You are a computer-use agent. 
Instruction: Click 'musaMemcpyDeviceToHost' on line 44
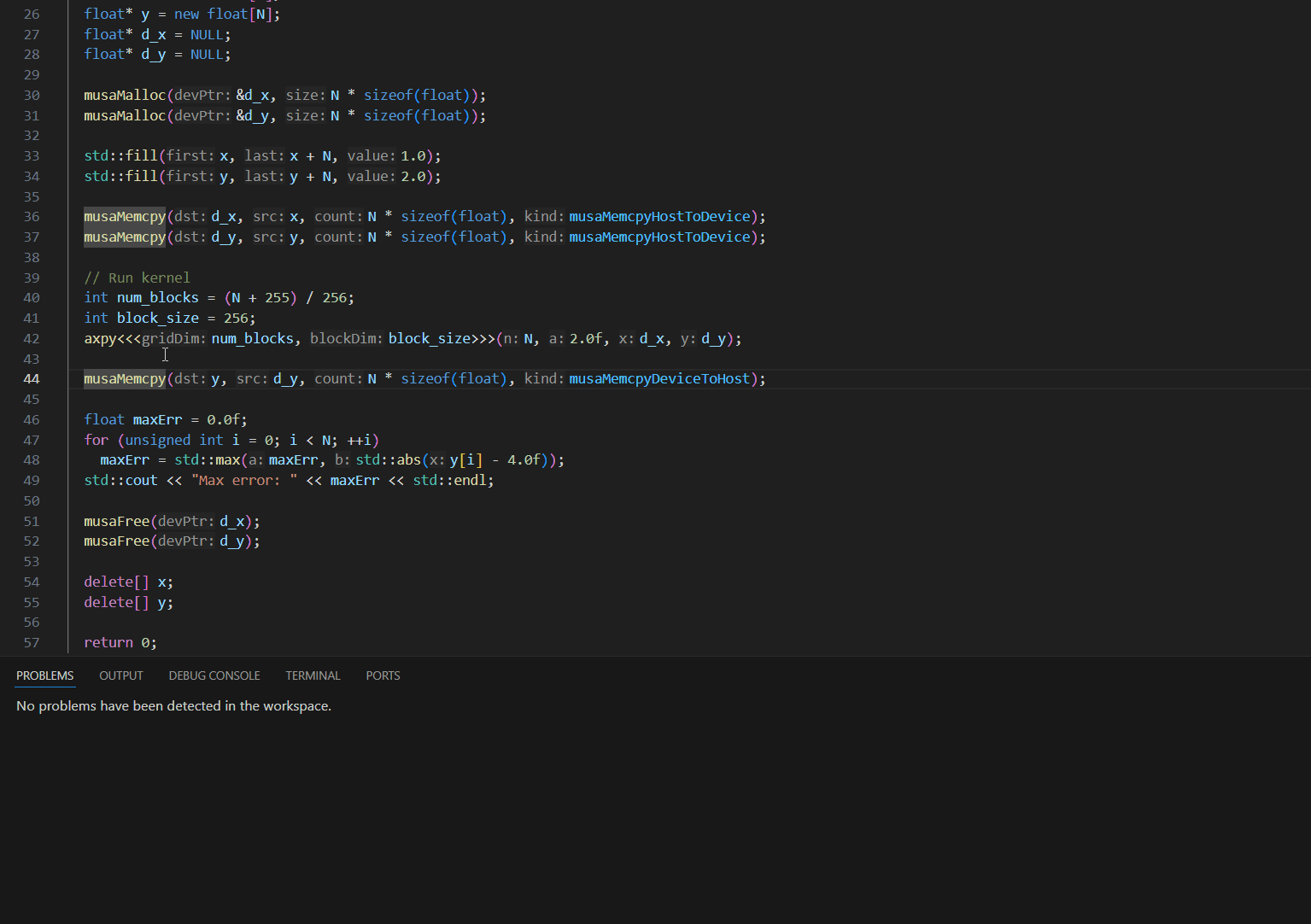[x=659, y=379]
